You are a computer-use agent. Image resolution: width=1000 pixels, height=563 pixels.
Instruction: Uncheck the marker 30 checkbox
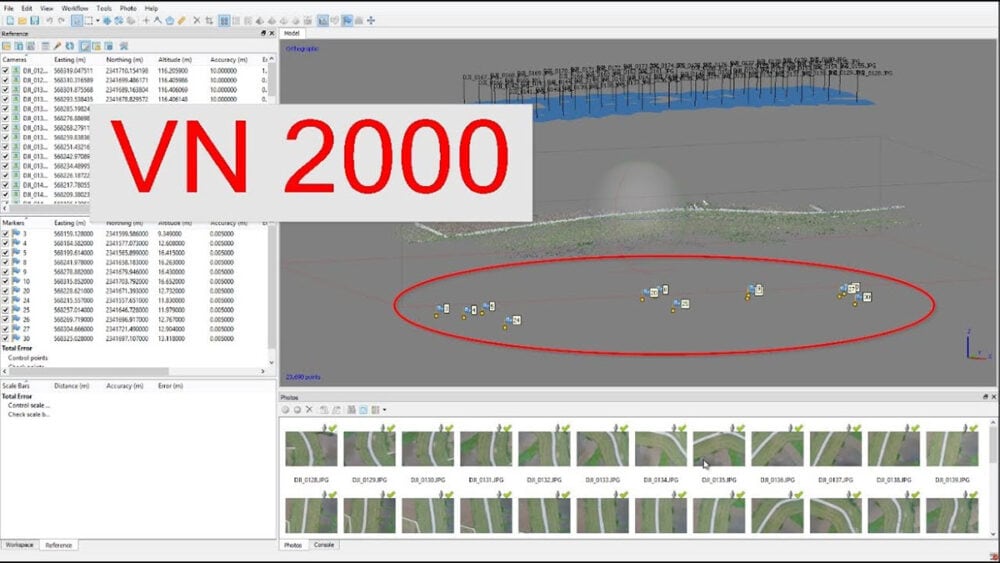(6, 338)
